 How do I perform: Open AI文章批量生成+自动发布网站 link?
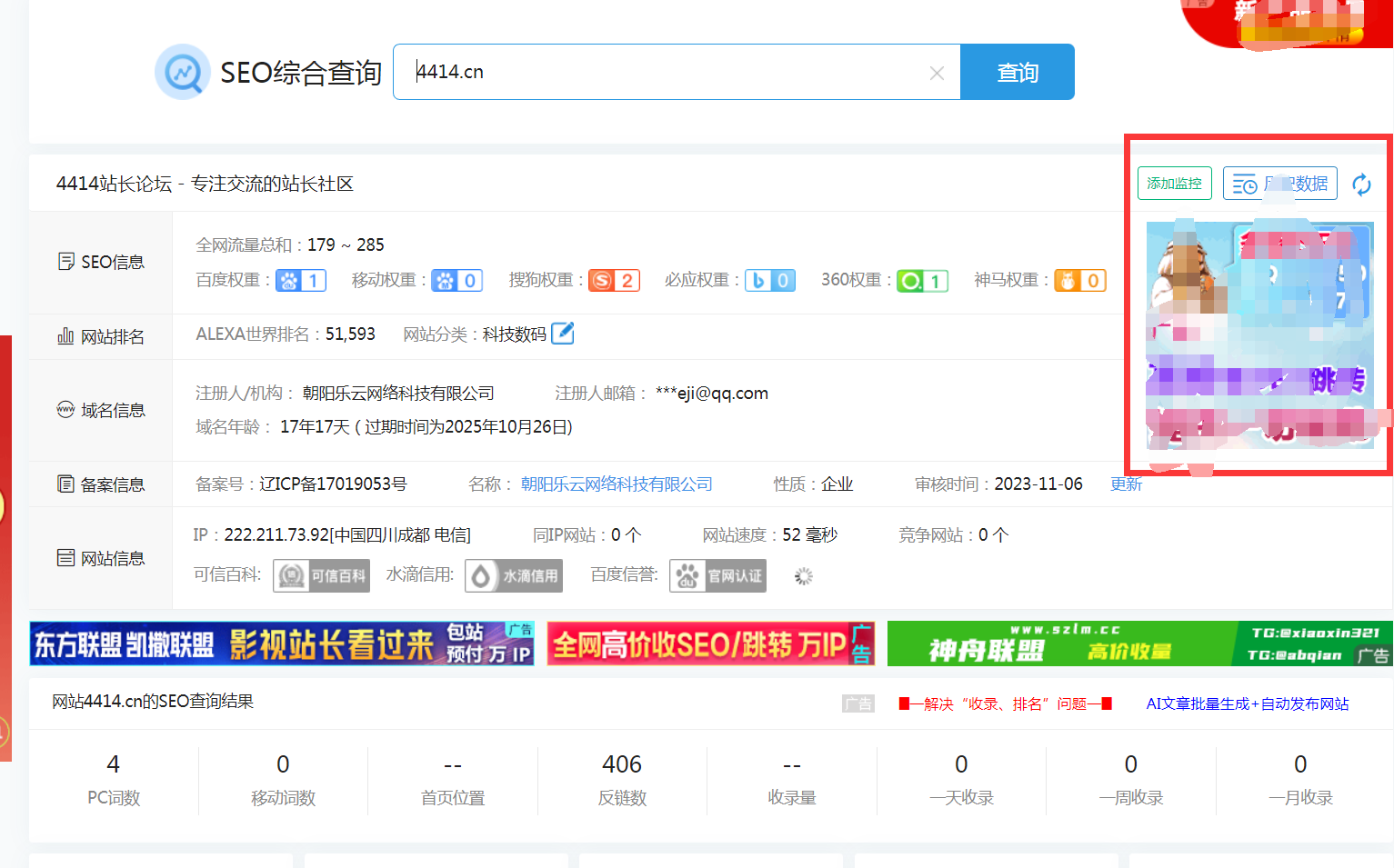pyautogui.click(x=1247, y=704)
